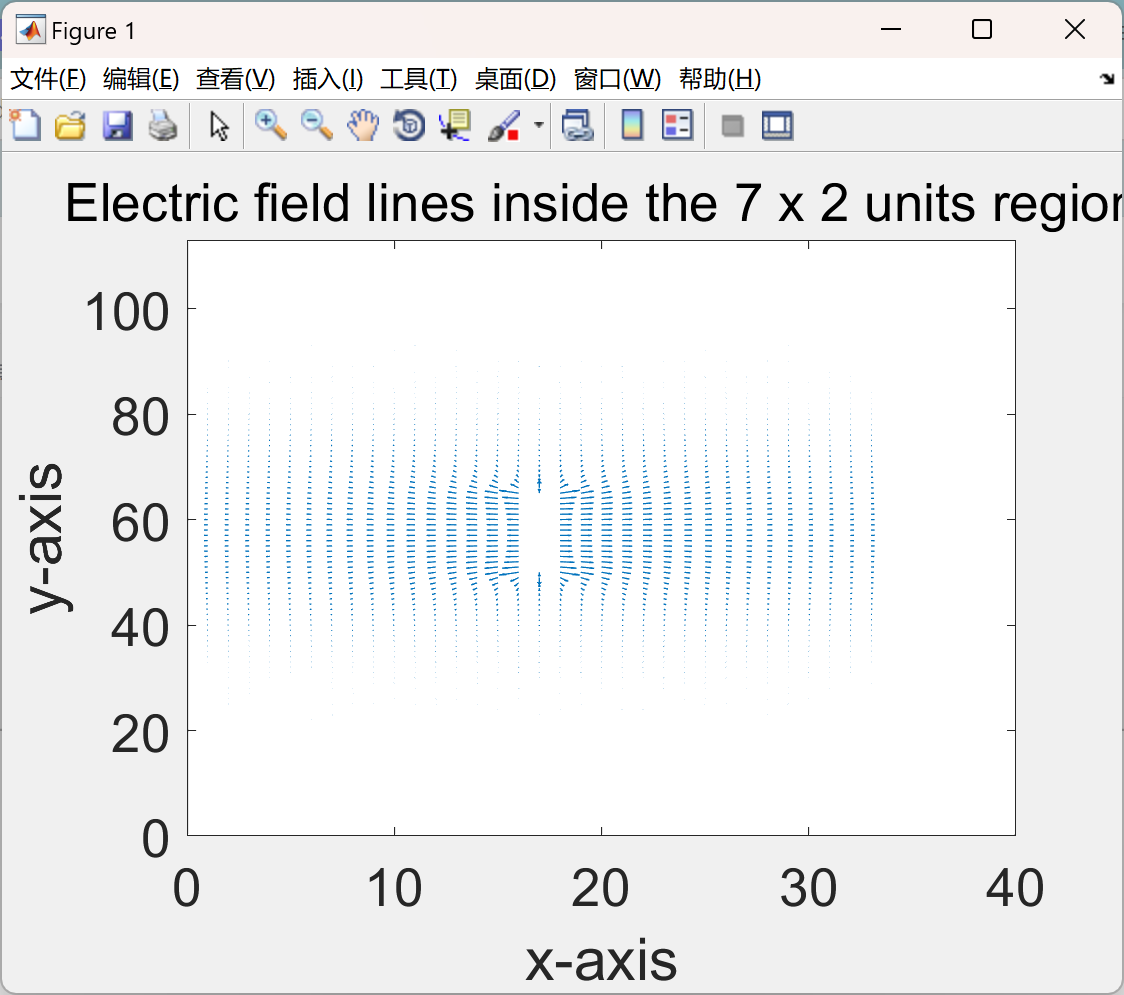
Task: Open the 文件(F) menu
Action: coord(48,79)
